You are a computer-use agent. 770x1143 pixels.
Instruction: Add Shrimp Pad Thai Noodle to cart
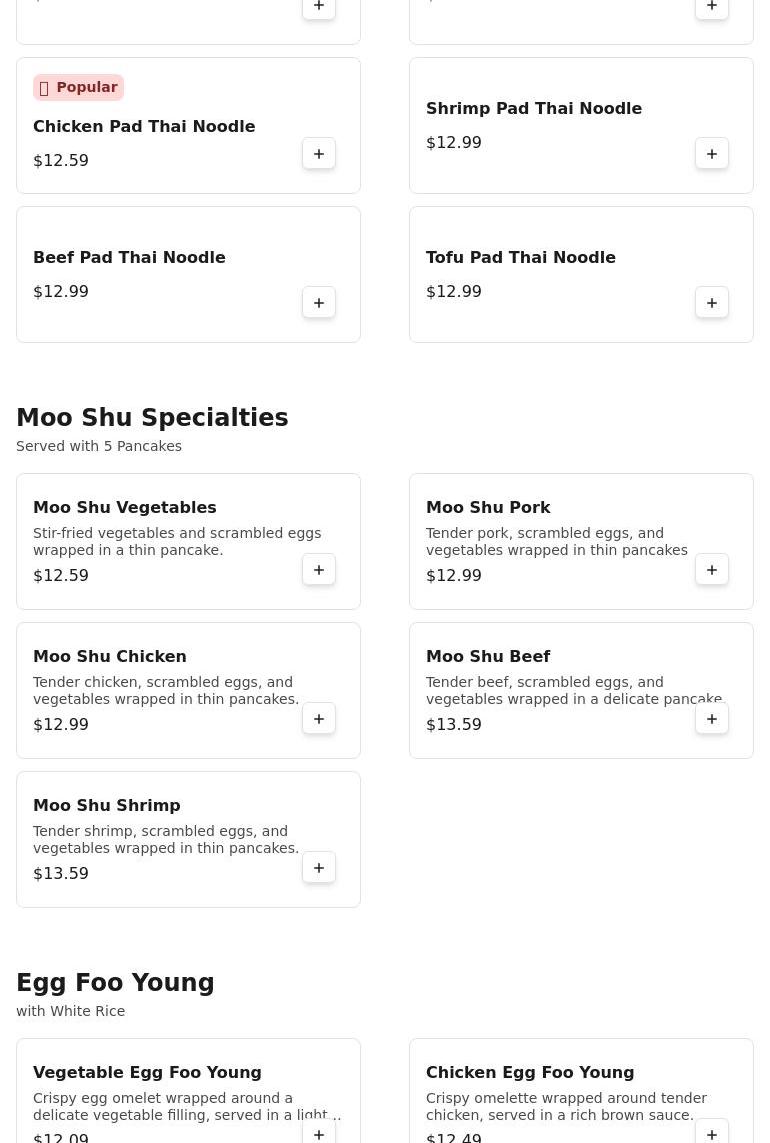click(x=712, y=154)
